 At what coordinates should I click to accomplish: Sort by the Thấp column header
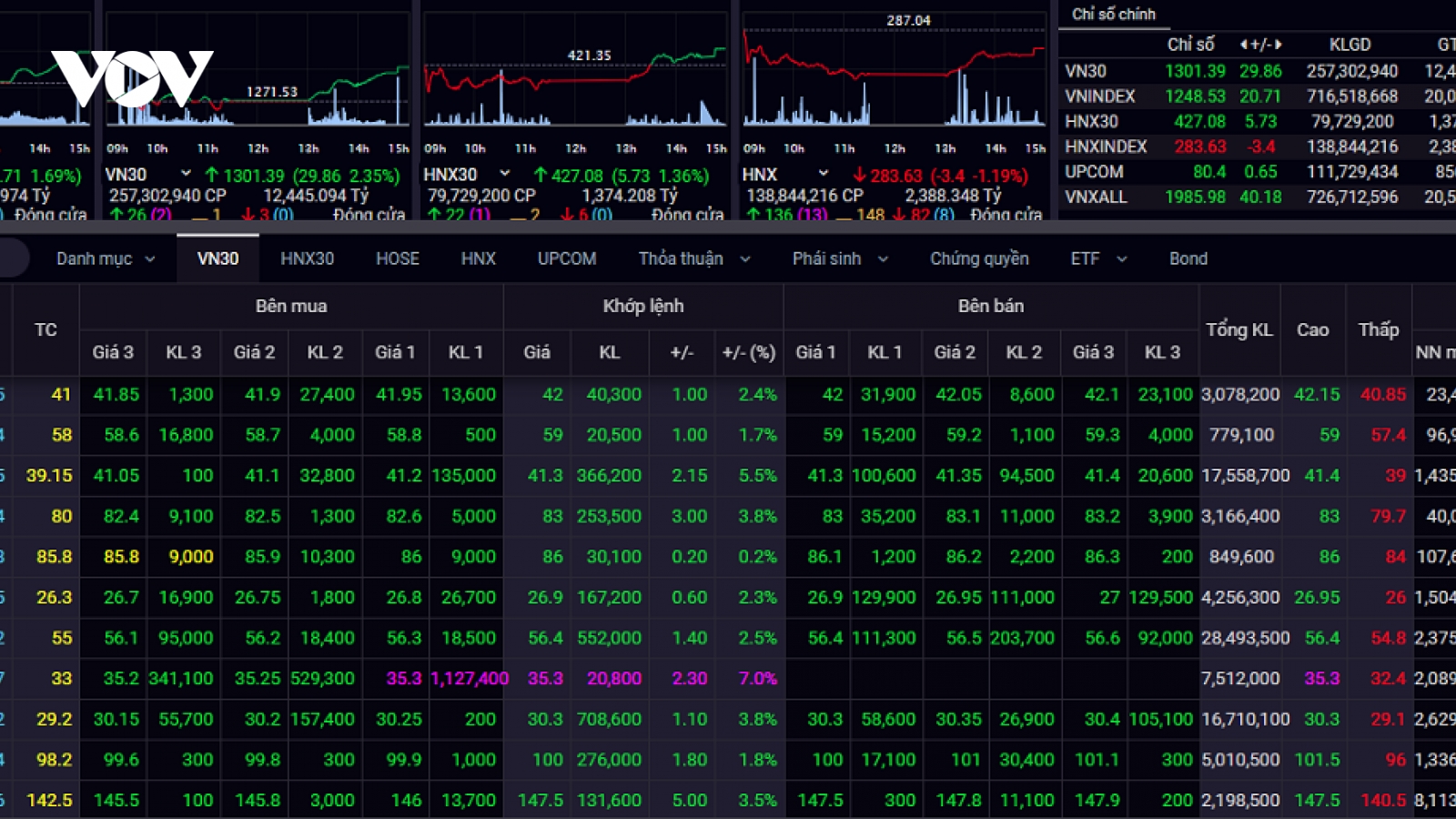point(1379,330)
